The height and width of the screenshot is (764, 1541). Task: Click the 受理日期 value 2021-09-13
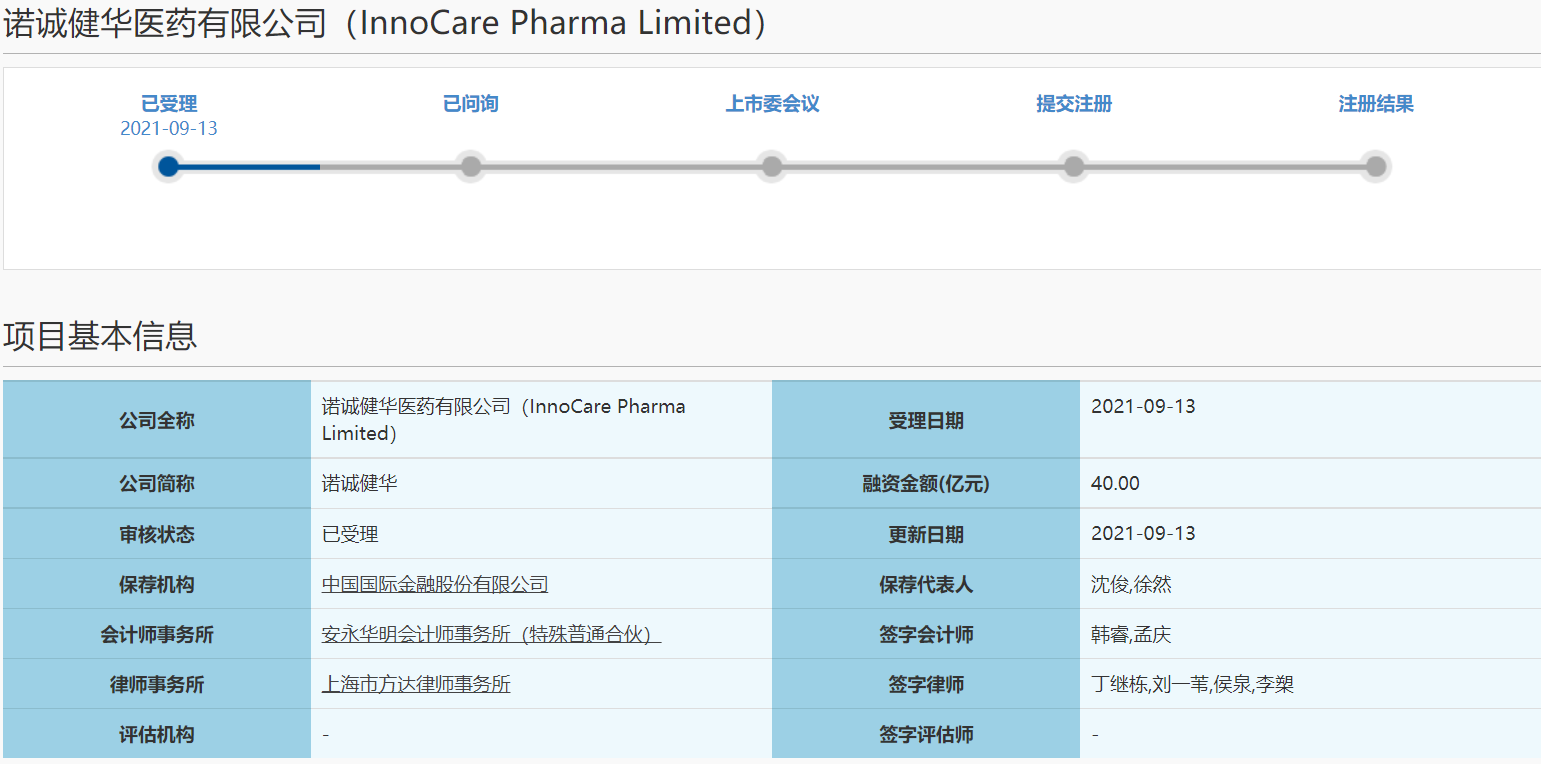(1143, 407)
